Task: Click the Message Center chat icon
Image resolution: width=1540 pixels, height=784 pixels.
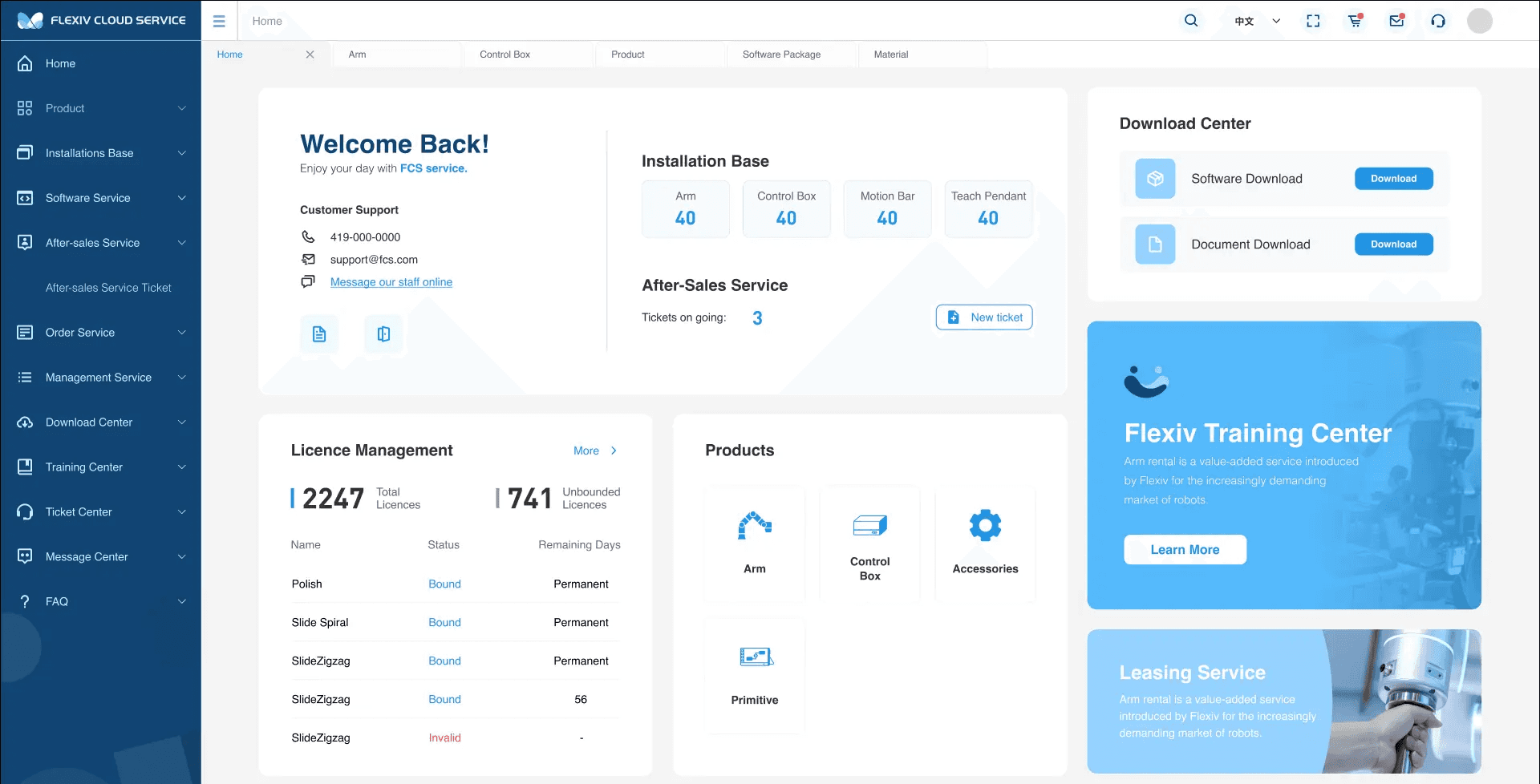Action: (x=25, y=556)
